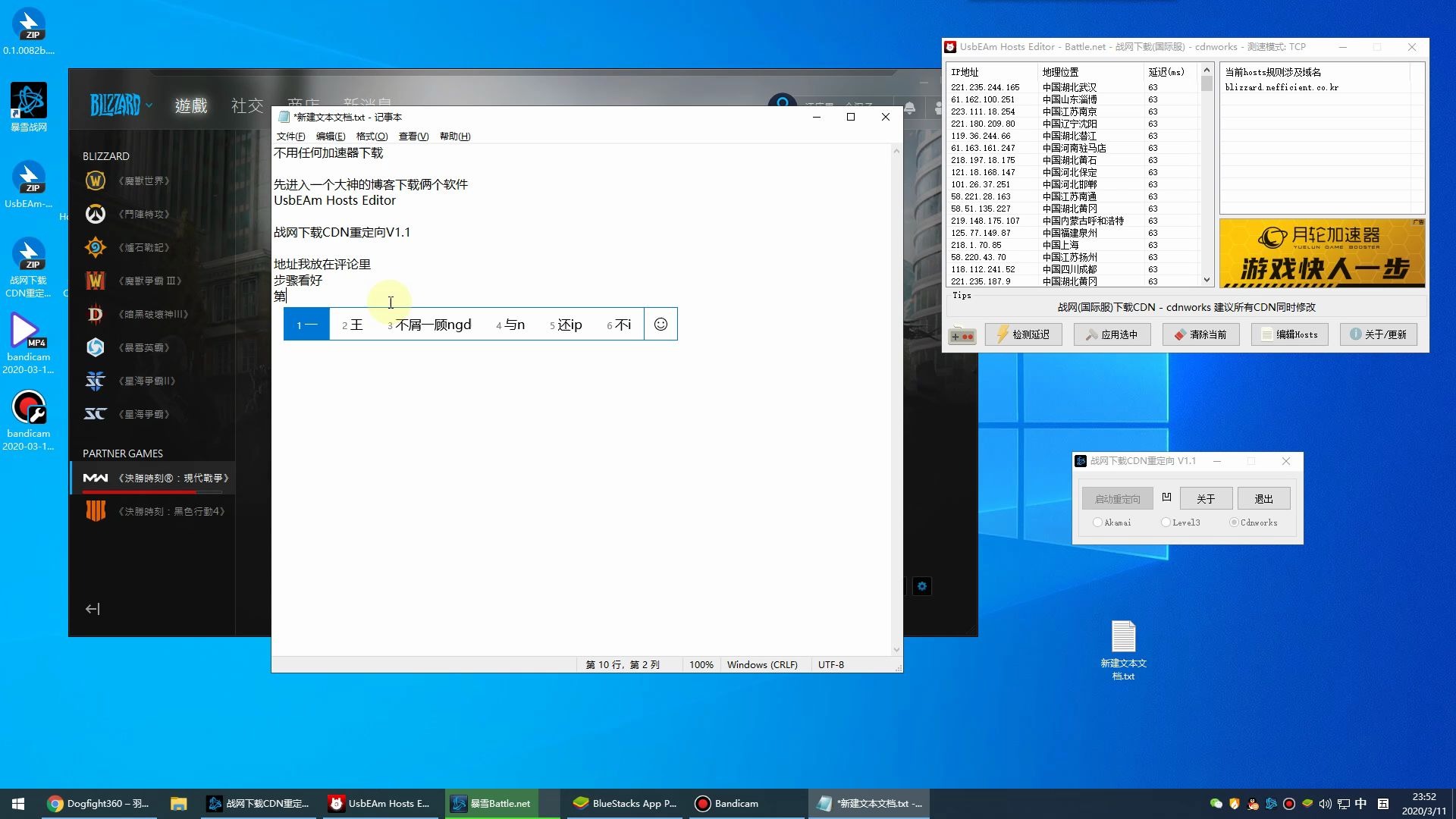
Task: Open emoji panel in IME candidate bar
Action: click(x=661, y=325)
